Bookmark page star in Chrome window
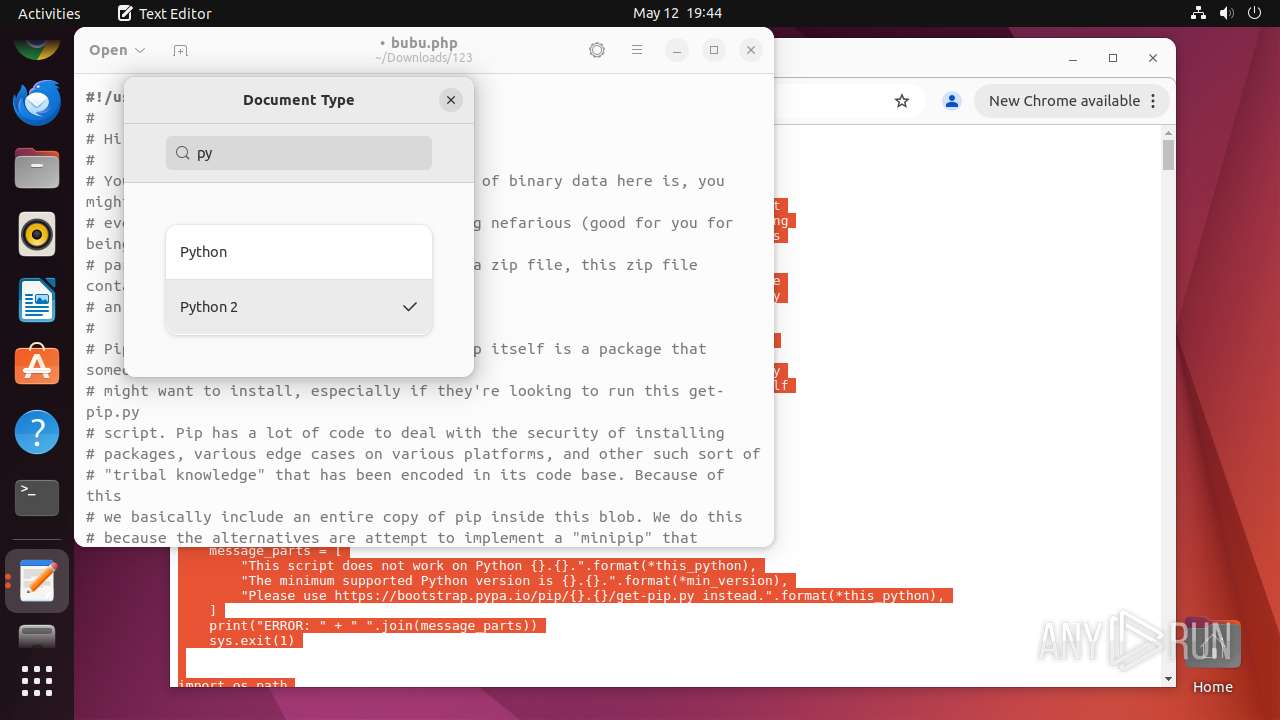The height and width of the screenshot is (720, 1280). pos(902,101)
